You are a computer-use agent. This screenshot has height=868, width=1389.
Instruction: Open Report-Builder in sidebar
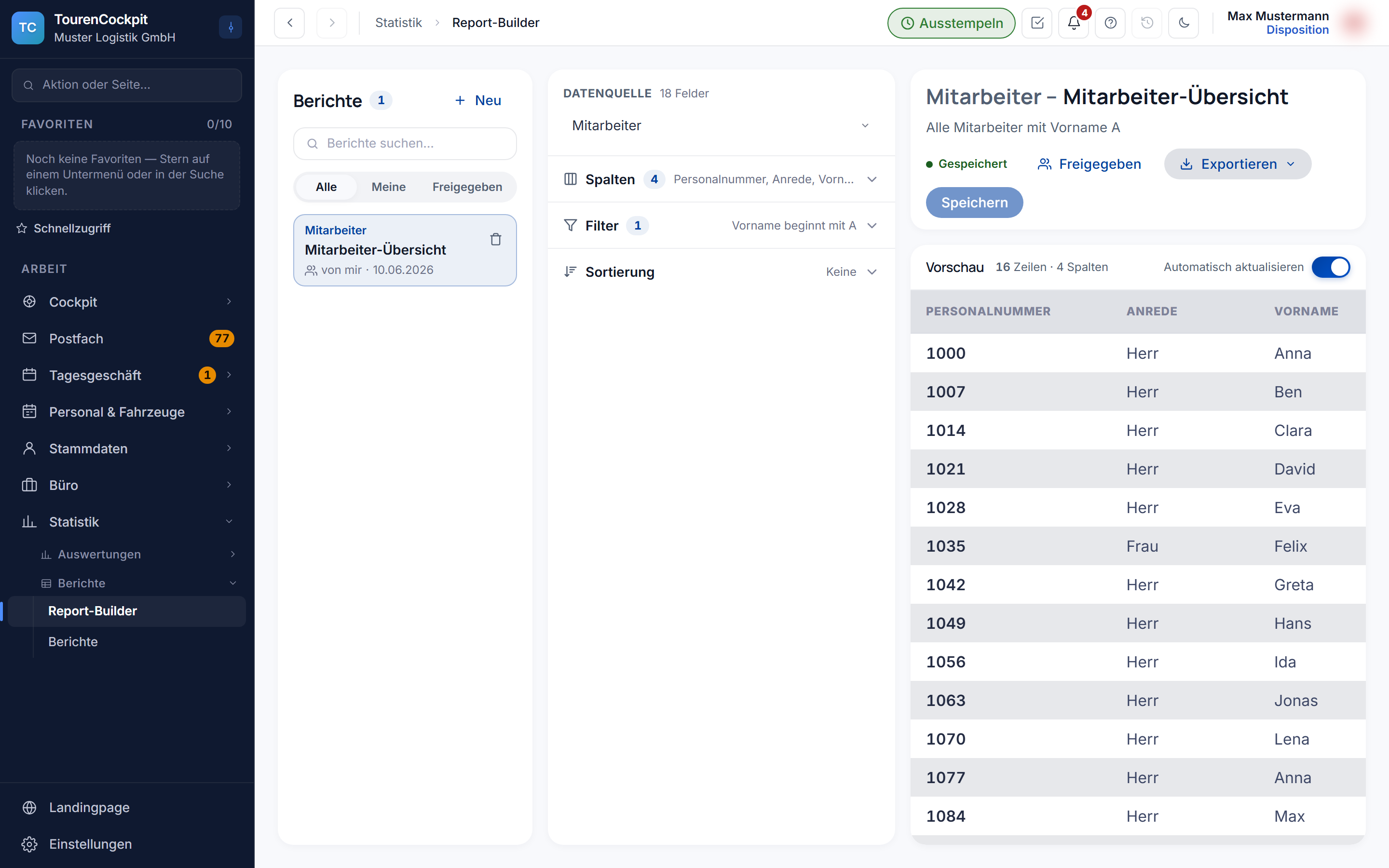[127, 611]
